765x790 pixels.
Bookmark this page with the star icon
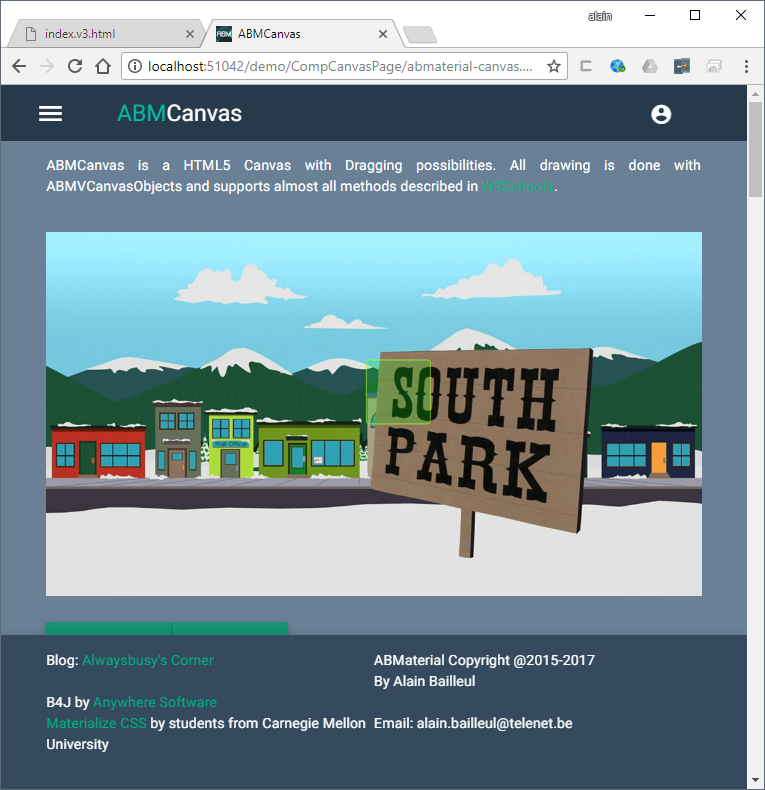click(x=554, y=66)
